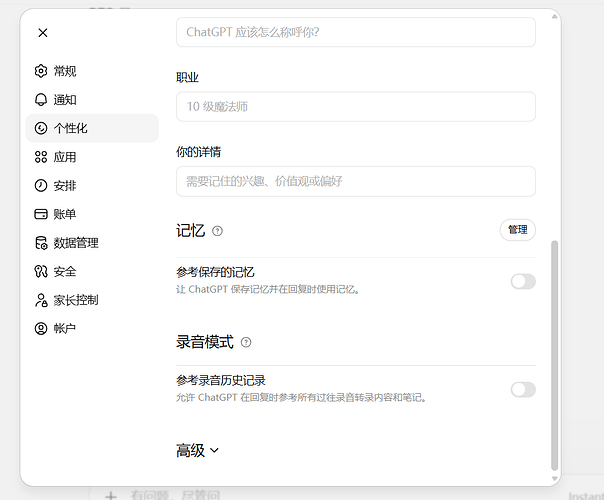Open the 常规 settings tab
The image size is (604, 500).
[x=92, y=71]
